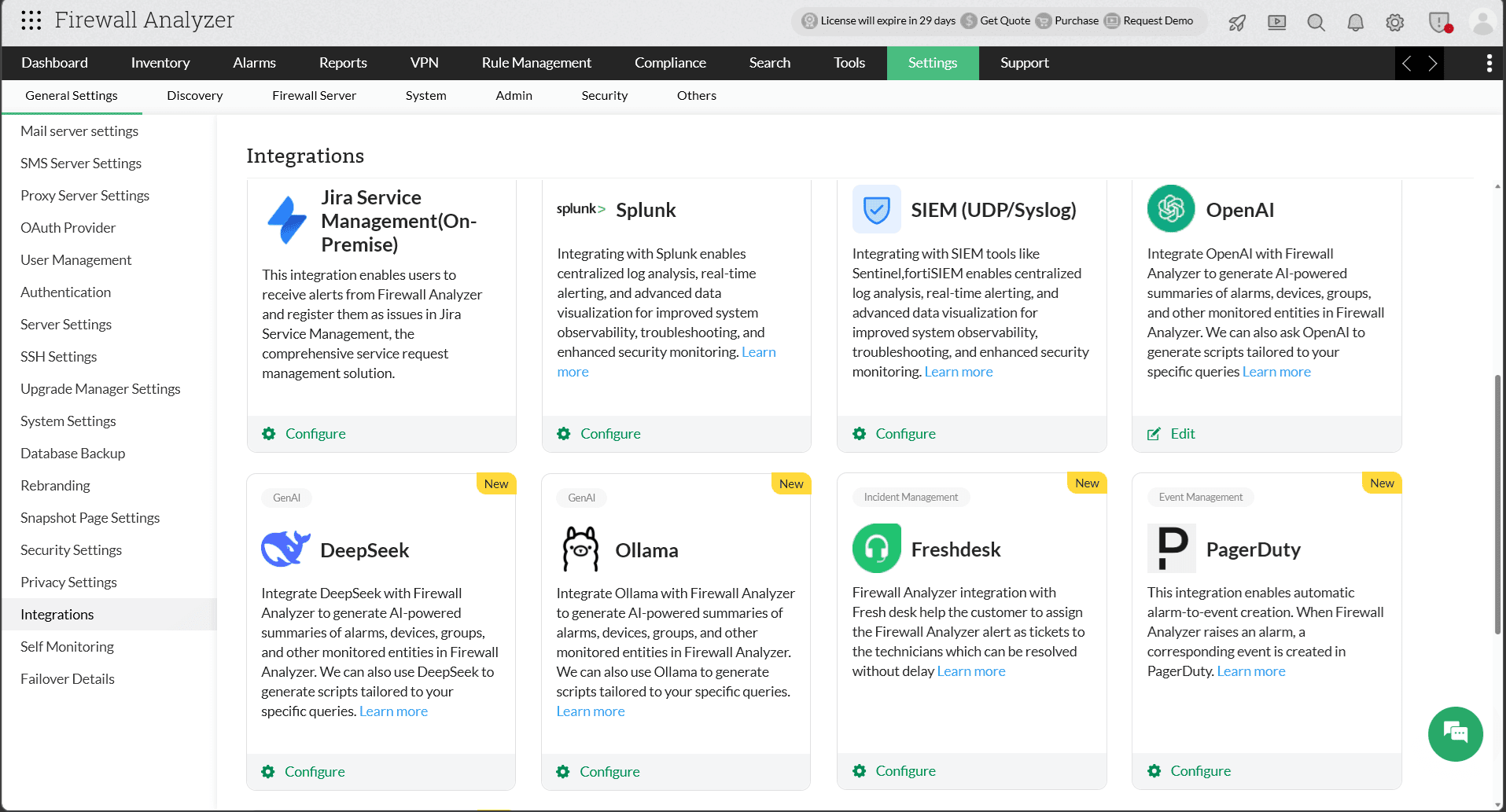Click the Get Quote dollar icon
1506x812 pixels.
[969, 21]
